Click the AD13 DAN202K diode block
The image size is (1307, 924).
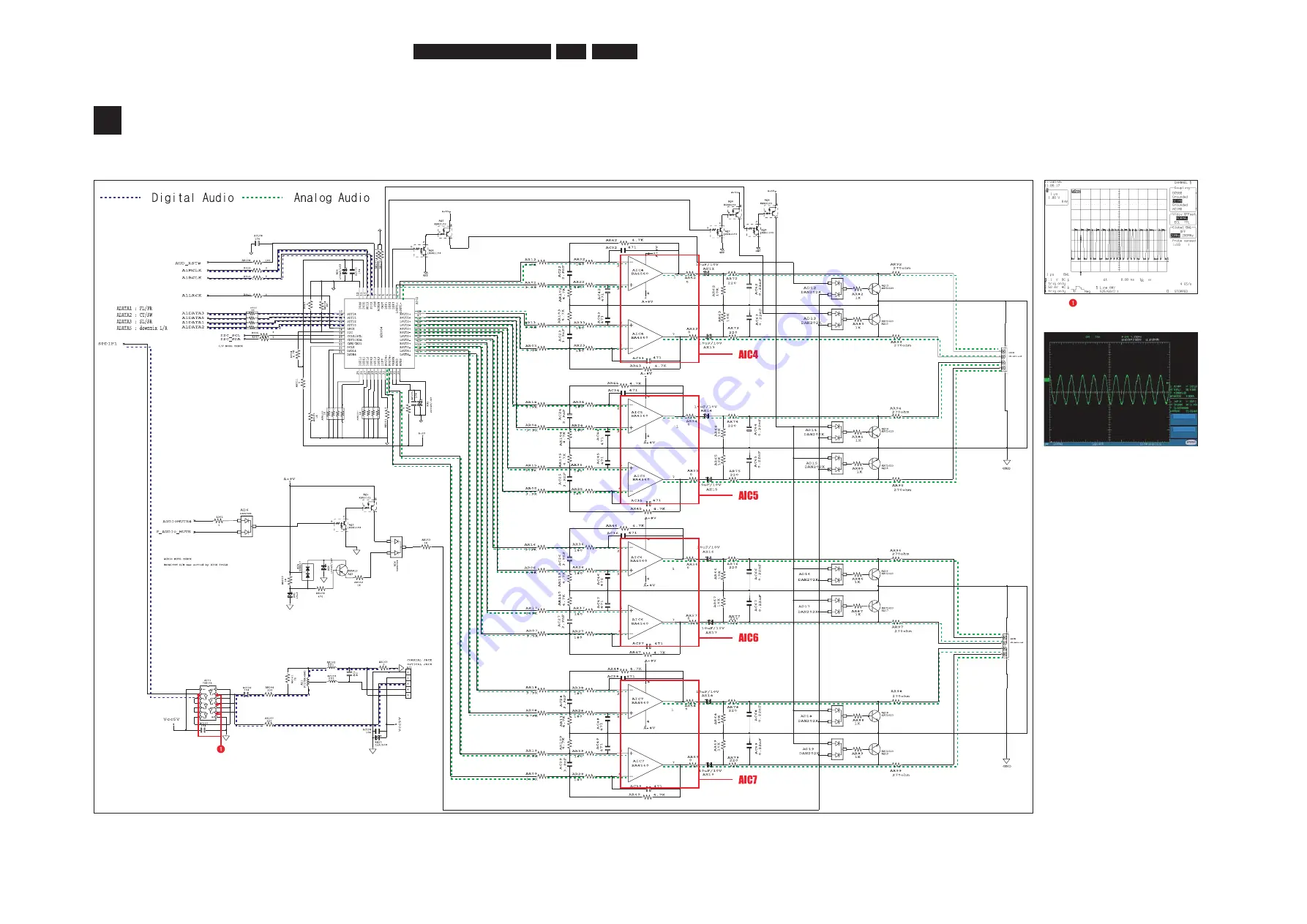pos(836,318)
